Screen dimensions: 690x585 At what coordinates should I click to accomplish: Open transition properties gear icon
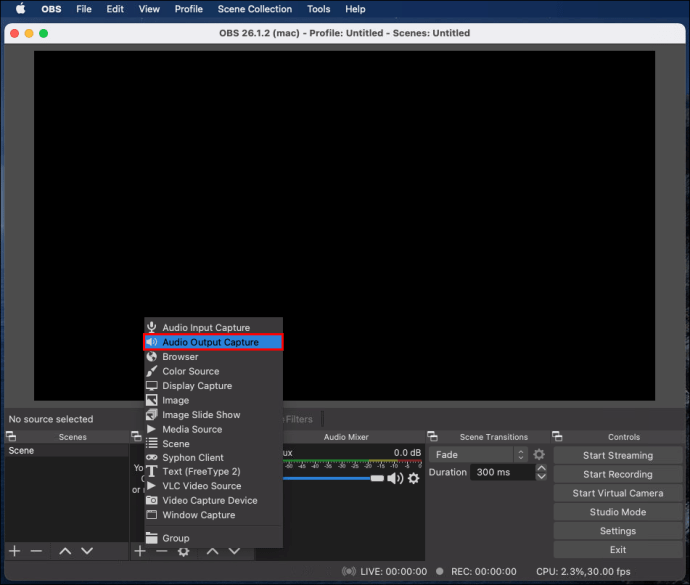[x=539, y=454]
